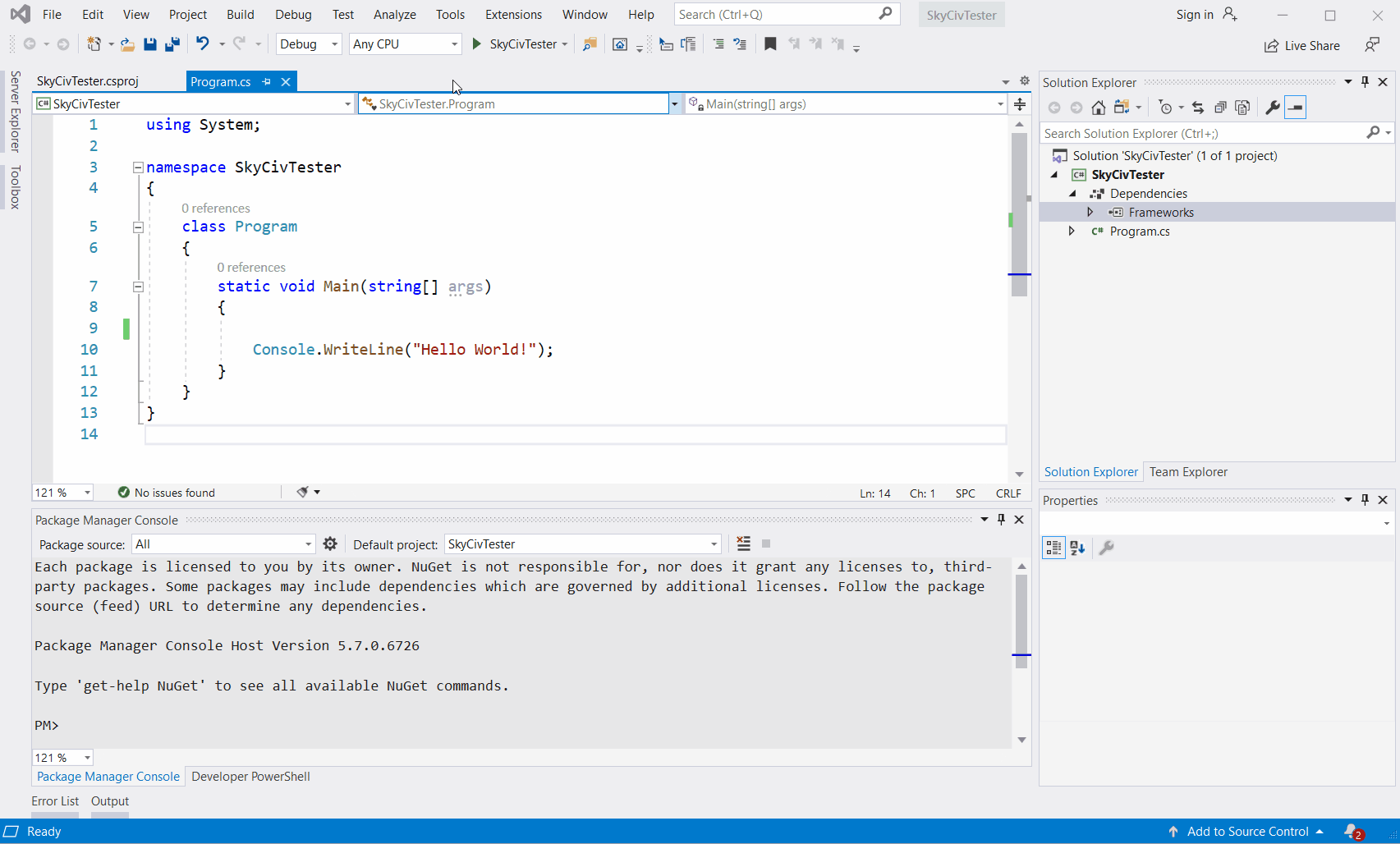Open the Extensions menu

point(513,15)
